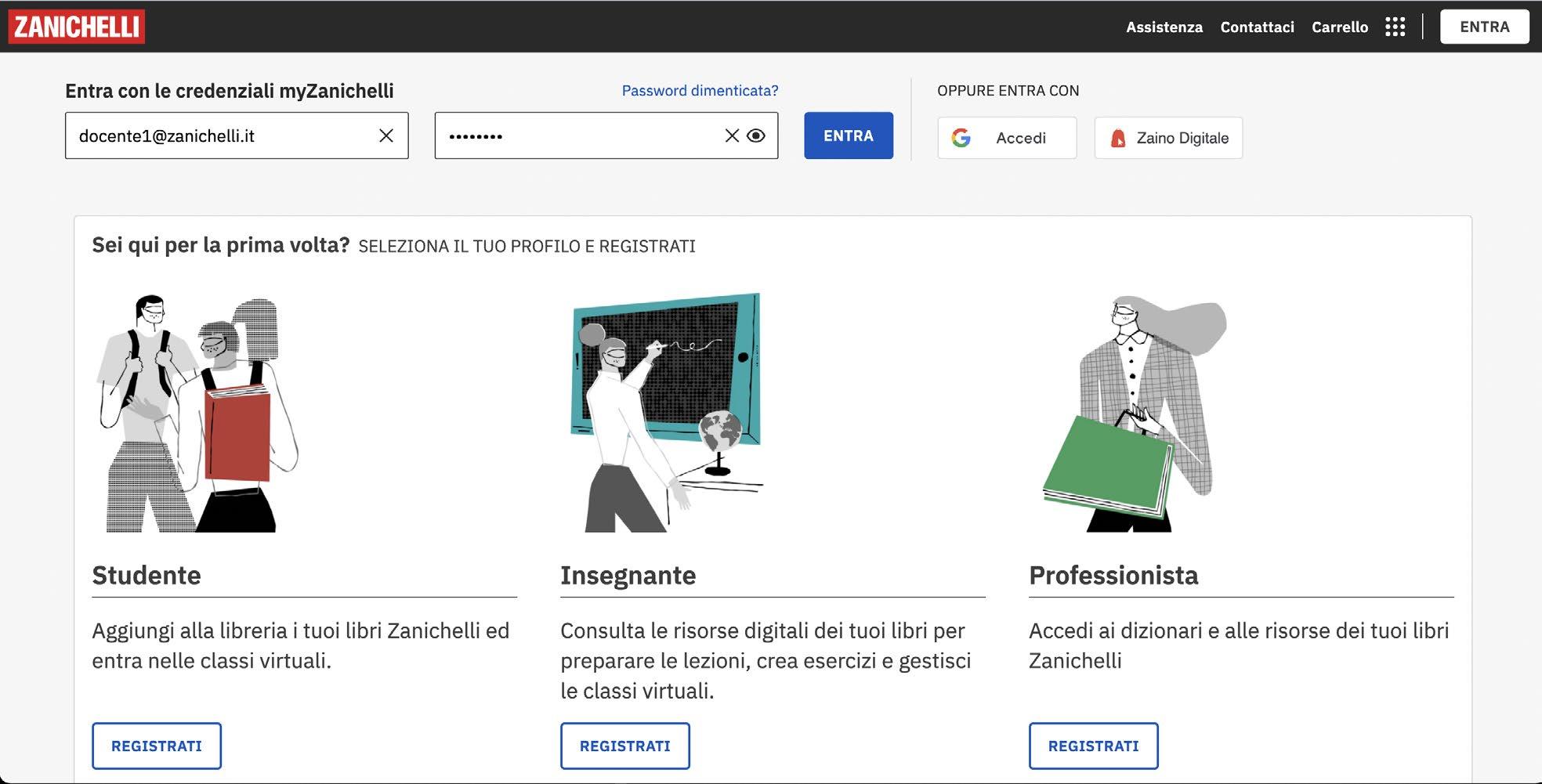Clear the password field with X icon
Viewport: 1542px width, 784px height.
pyautogui.click(x=732, y=135)
